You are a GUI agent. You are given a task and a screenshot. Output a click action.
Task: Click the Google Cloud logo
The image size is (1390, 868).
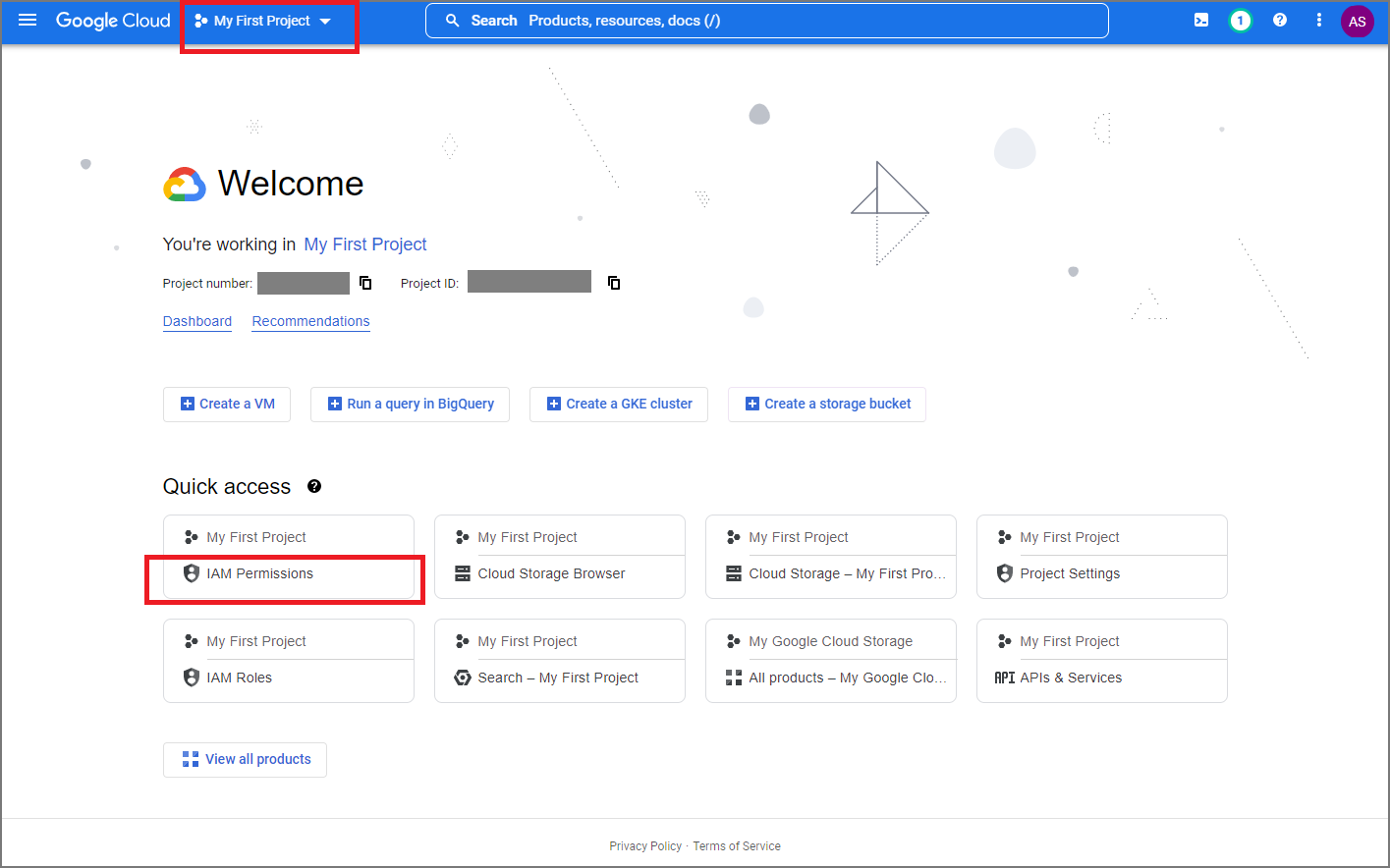coord(113,21)
